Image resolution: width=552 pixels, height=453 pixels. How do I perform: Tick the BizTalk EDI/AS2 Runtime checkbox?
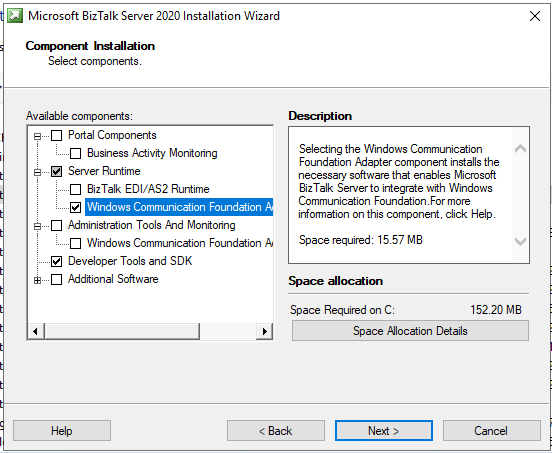tap(75, 189)
